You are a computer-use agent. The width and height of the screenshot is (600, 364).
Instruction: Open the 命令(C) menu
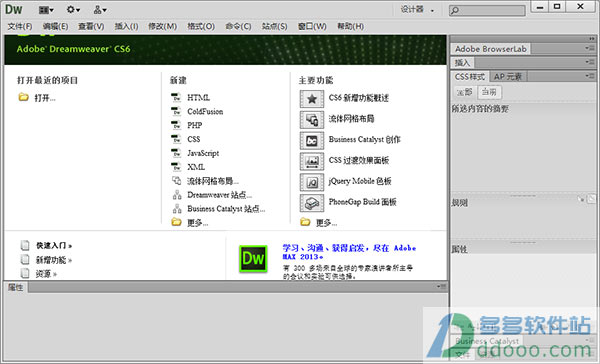point(238,26)
